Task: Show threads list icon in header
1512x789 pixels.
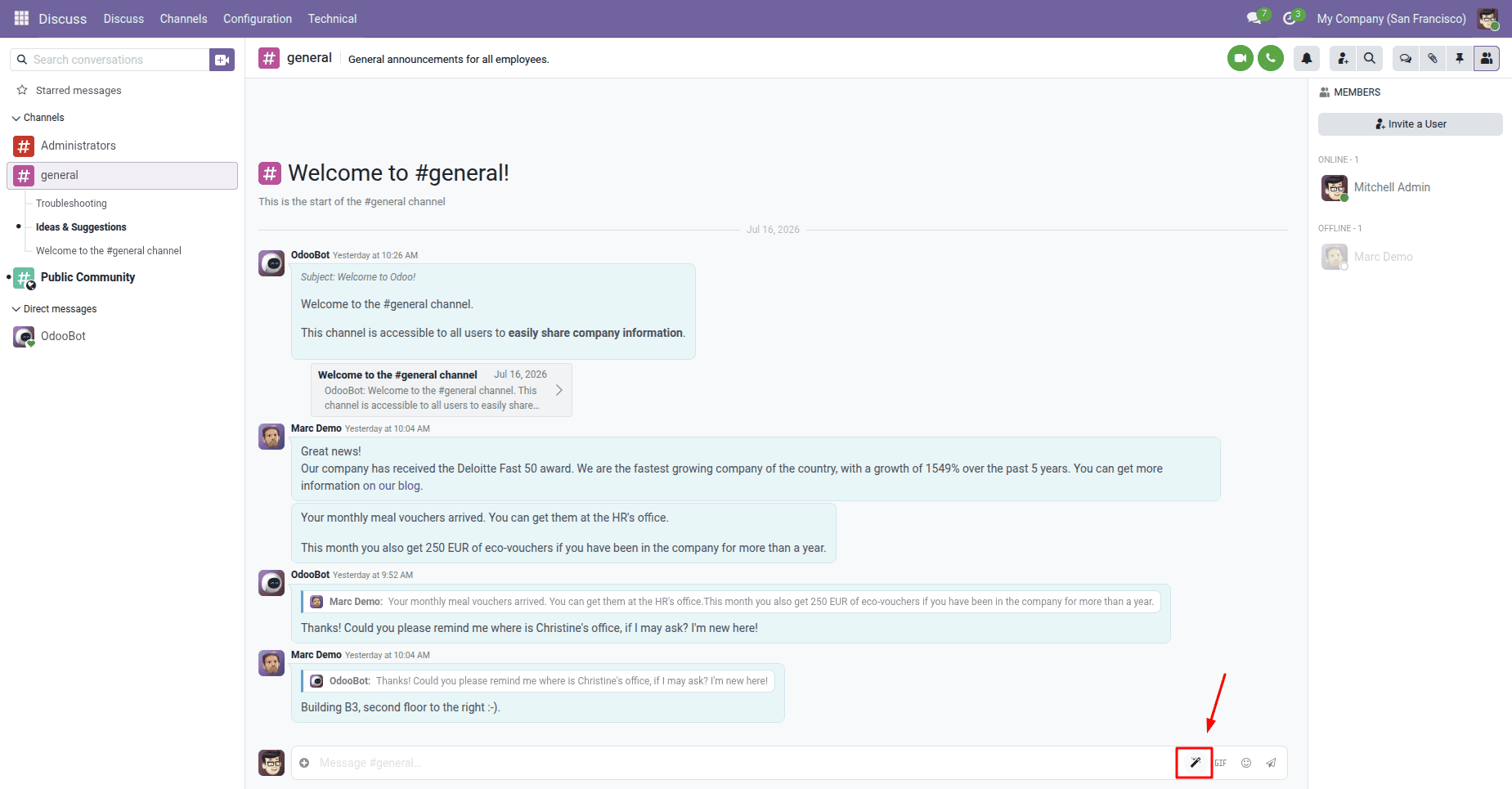Action: pos(1406,58)
